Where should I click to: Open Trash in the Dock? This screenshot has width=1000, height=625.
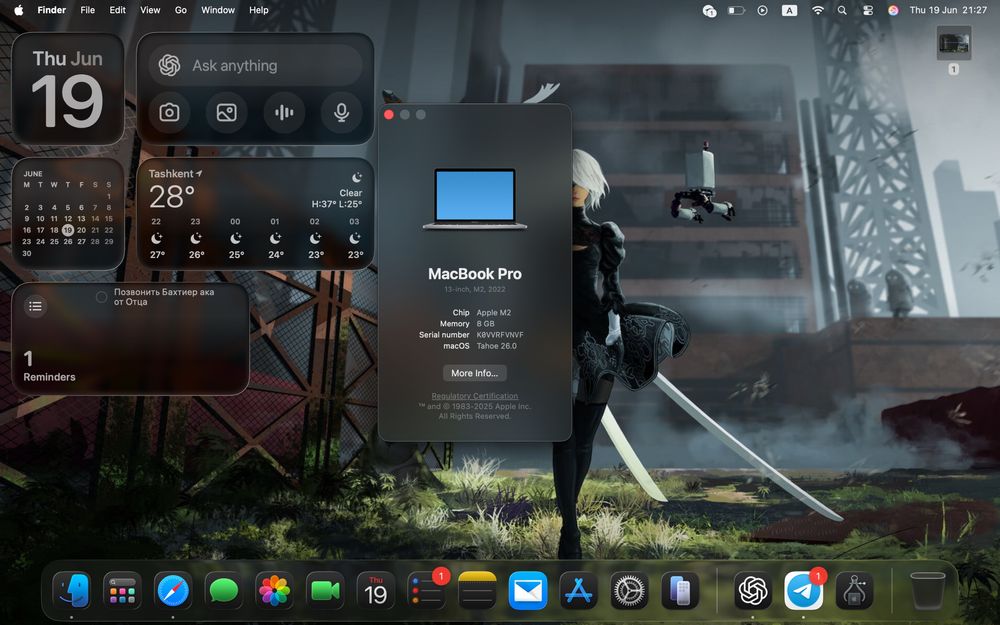point(927,591)
